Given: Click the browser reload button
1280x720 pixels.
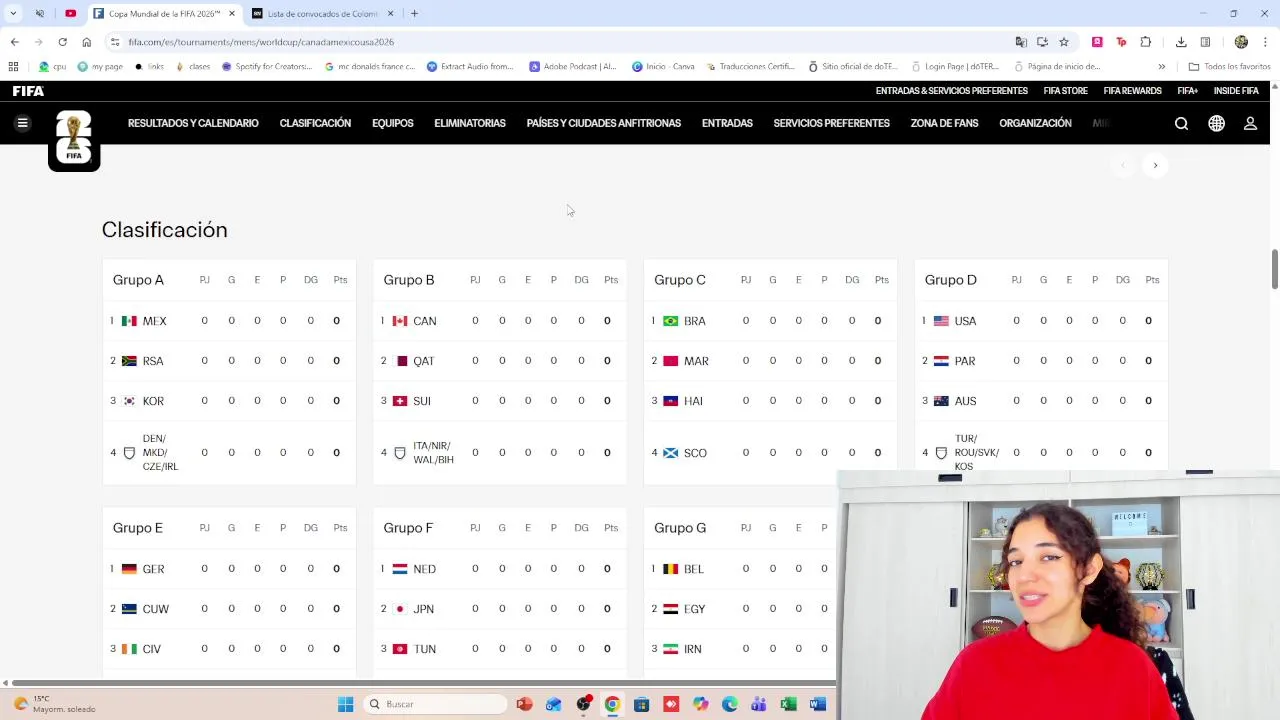Looking at the screenshot, I should [62, 42].
